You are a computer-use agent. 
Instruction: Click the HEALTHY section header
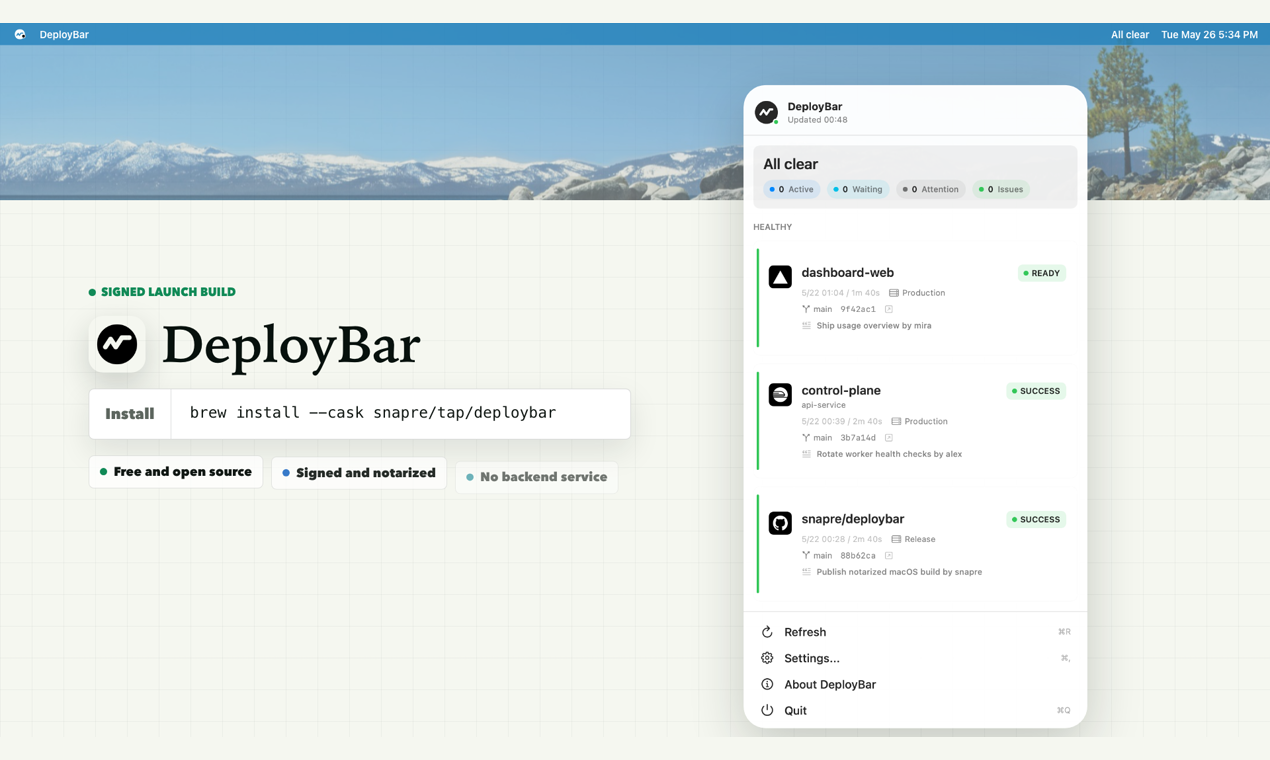click(772, 227)
